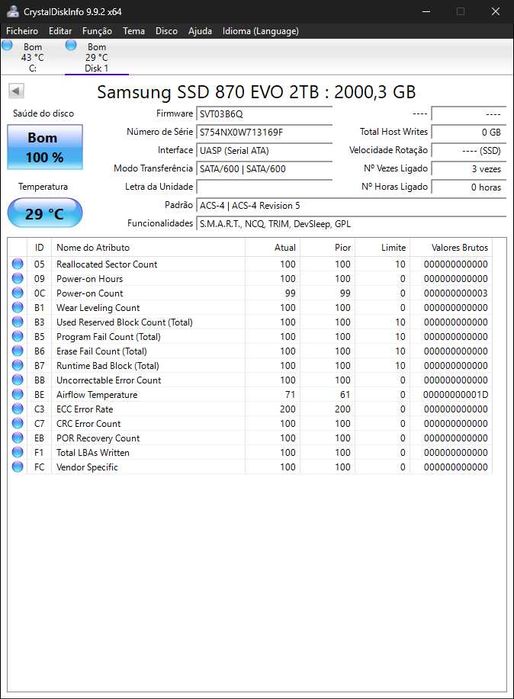
Task: Click the Nome do Atributo column header
Action: (x=148, y=247)
